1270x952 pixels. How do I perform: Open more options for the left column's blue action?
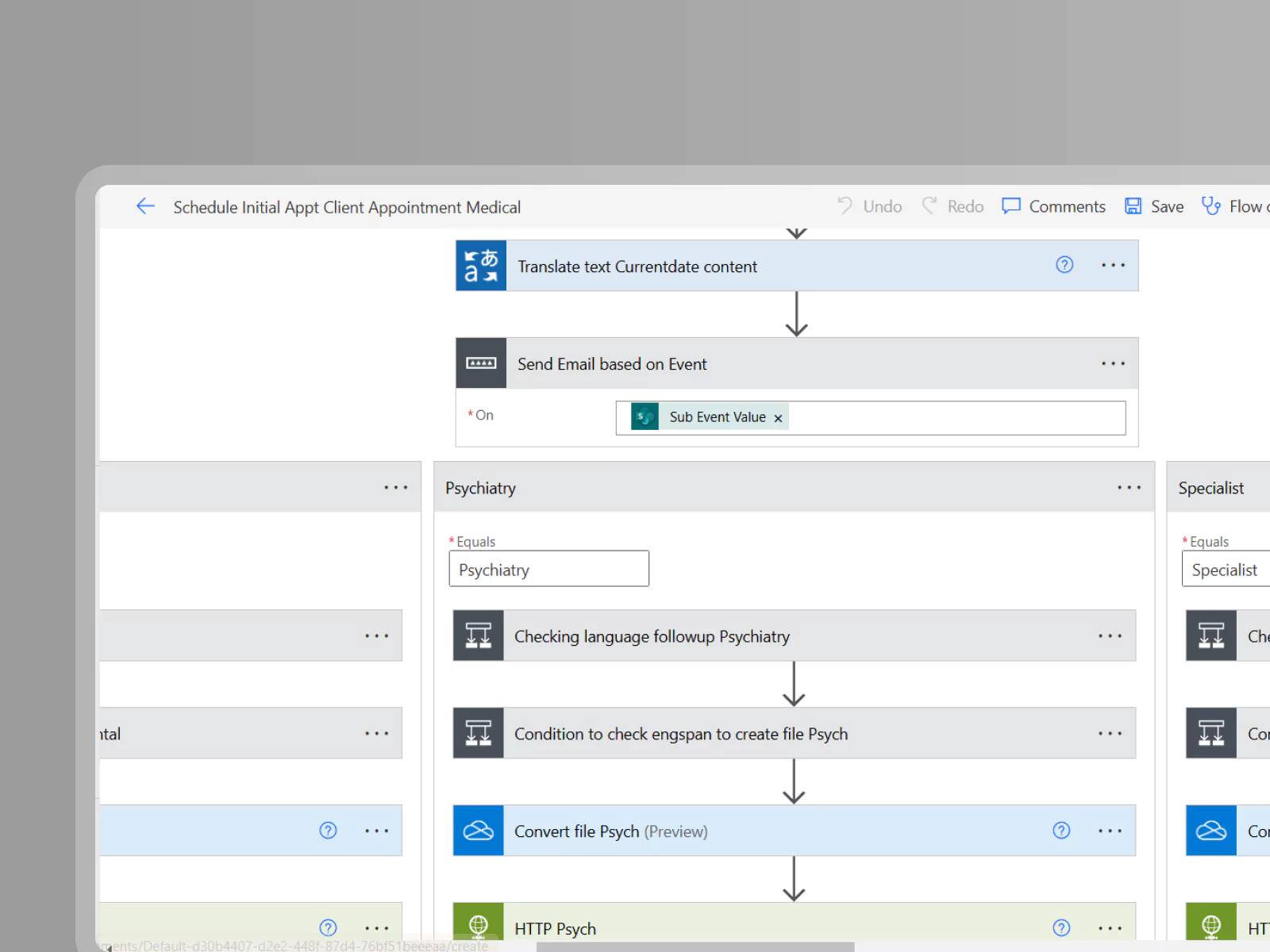click(x=376, y=831)
